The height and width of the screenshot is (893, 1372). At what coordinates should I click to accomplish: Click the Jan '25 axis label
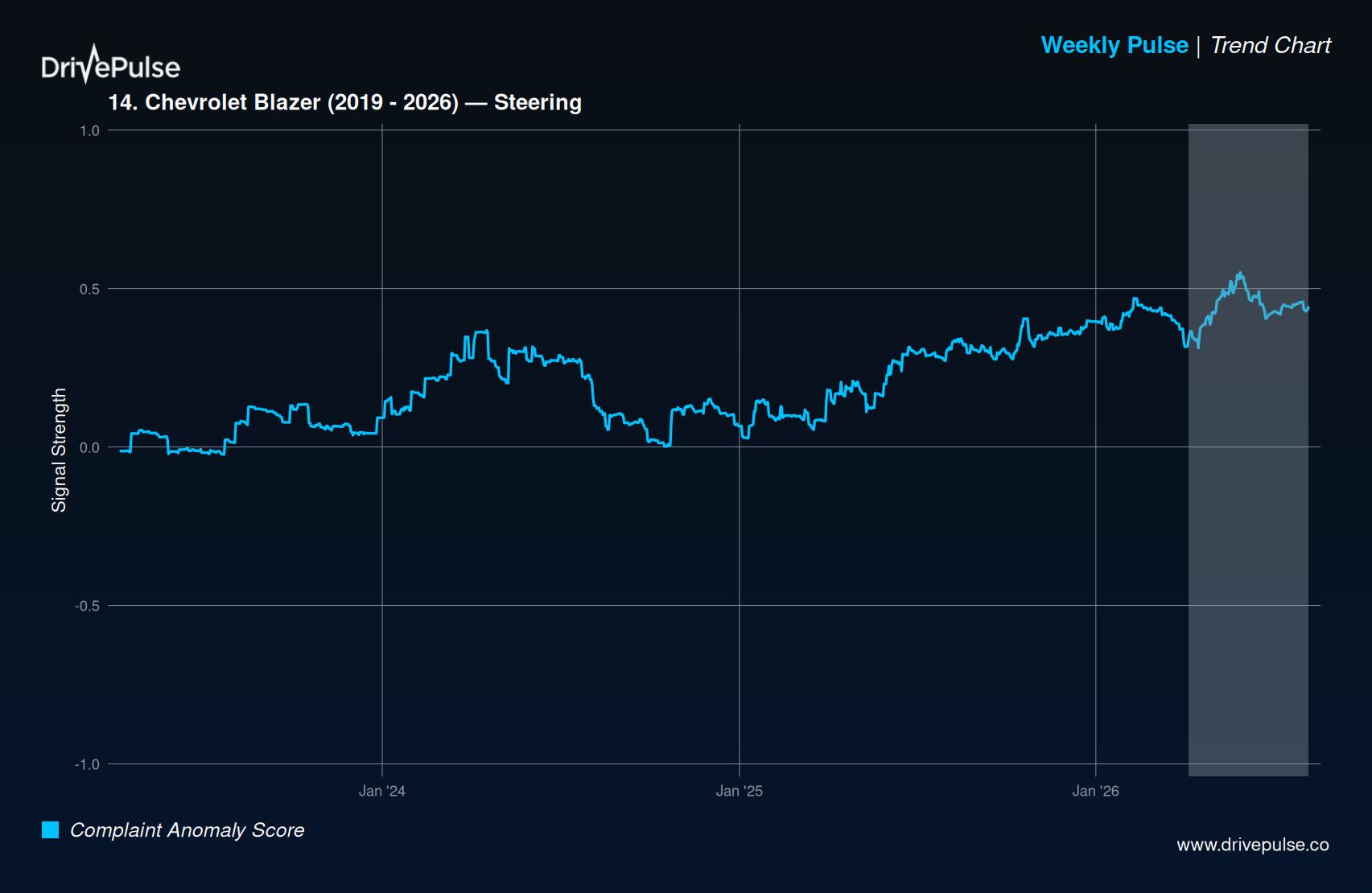740,791
